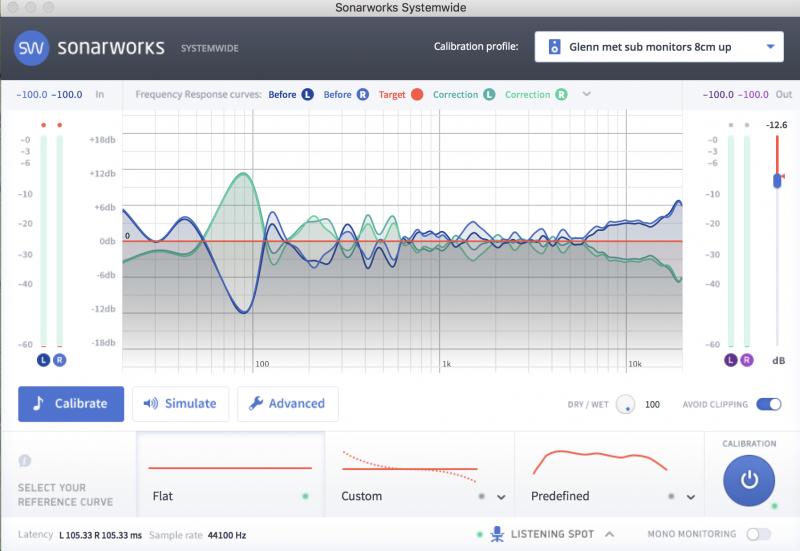The width and height of the screenshot is (800, 551).
Task: Select the Predefined reference curve
Action: [609, 474]
